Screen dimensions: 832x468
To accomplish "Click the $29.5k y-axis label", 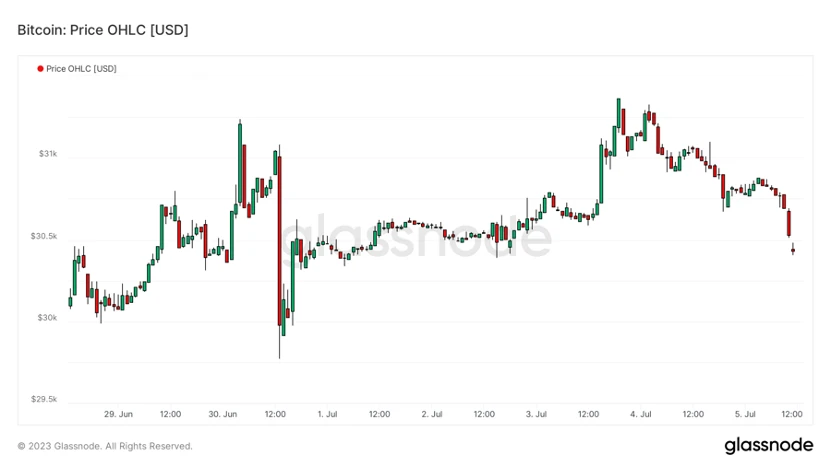I will (x=45, y=399).
